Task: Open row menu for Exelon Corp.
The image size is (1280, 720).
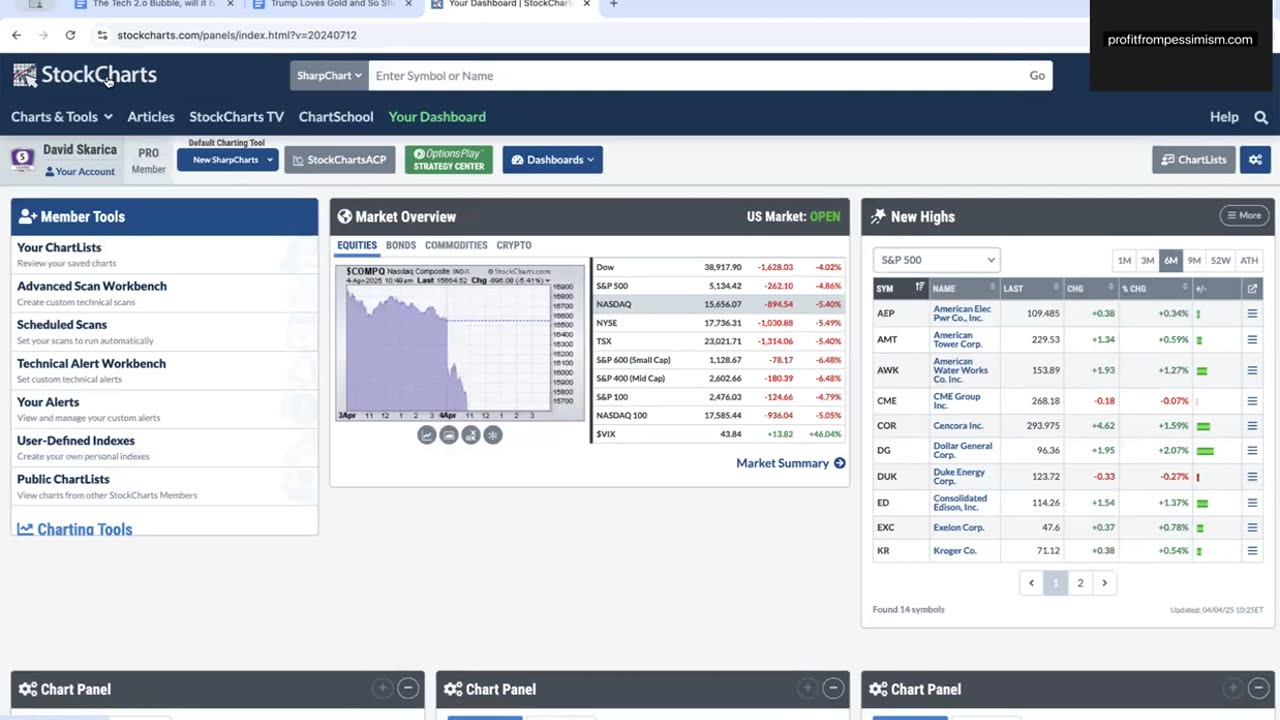Action: pos(1252,527)
